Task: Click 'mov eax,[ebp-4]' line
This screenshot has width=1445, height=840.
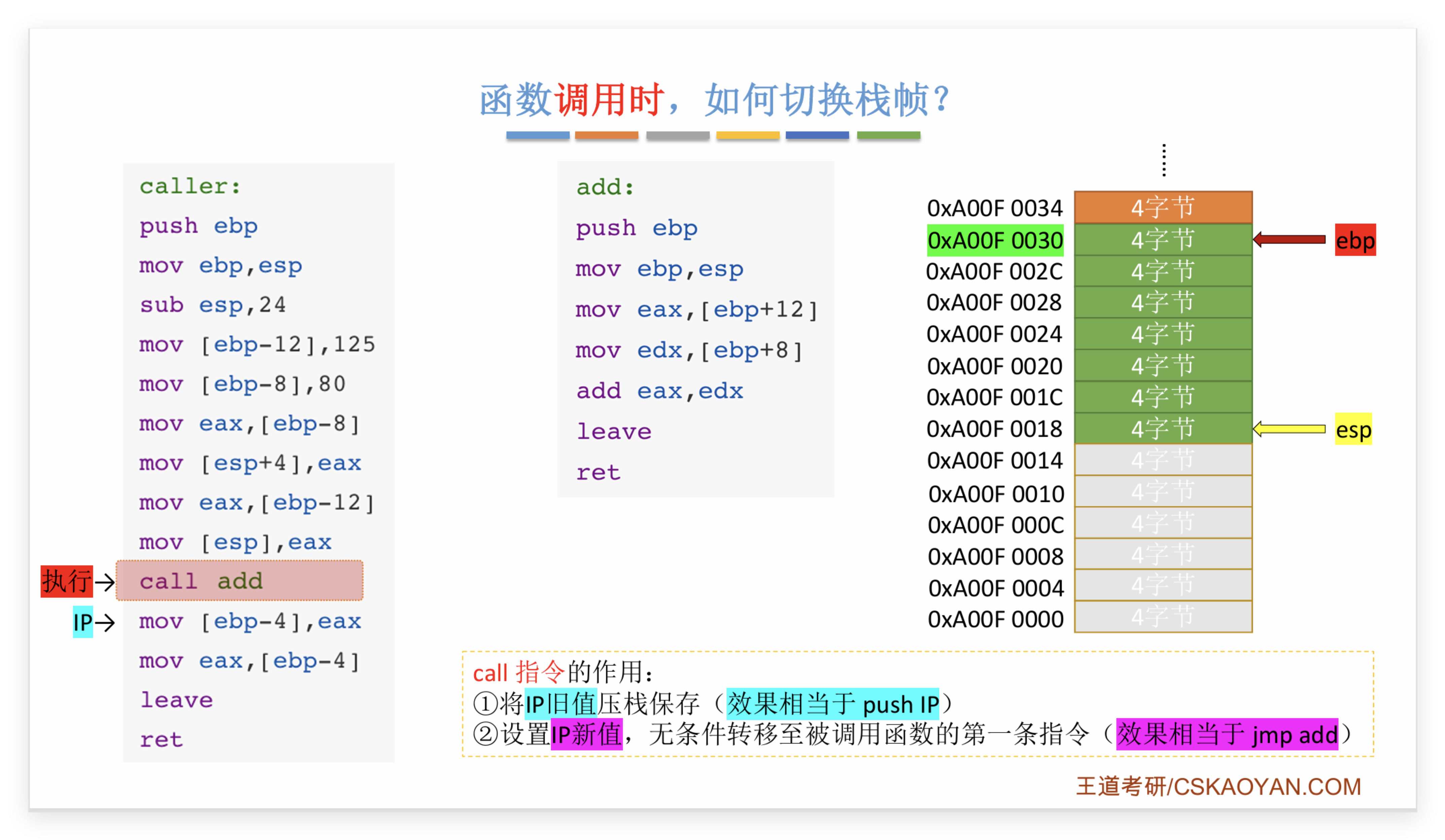Action: (x=249, y=661)
